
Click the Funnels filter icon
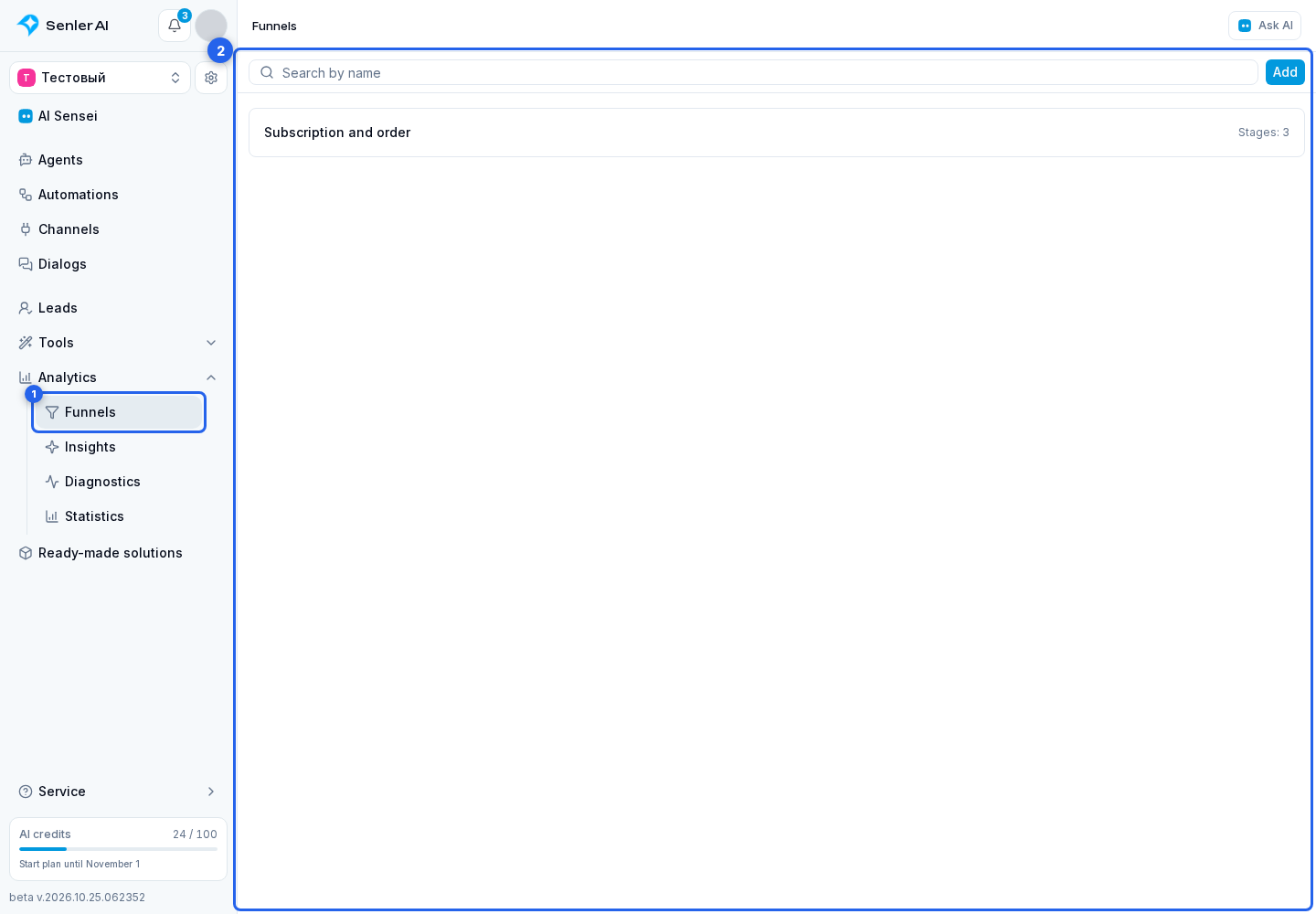click(x=52, y=412)
